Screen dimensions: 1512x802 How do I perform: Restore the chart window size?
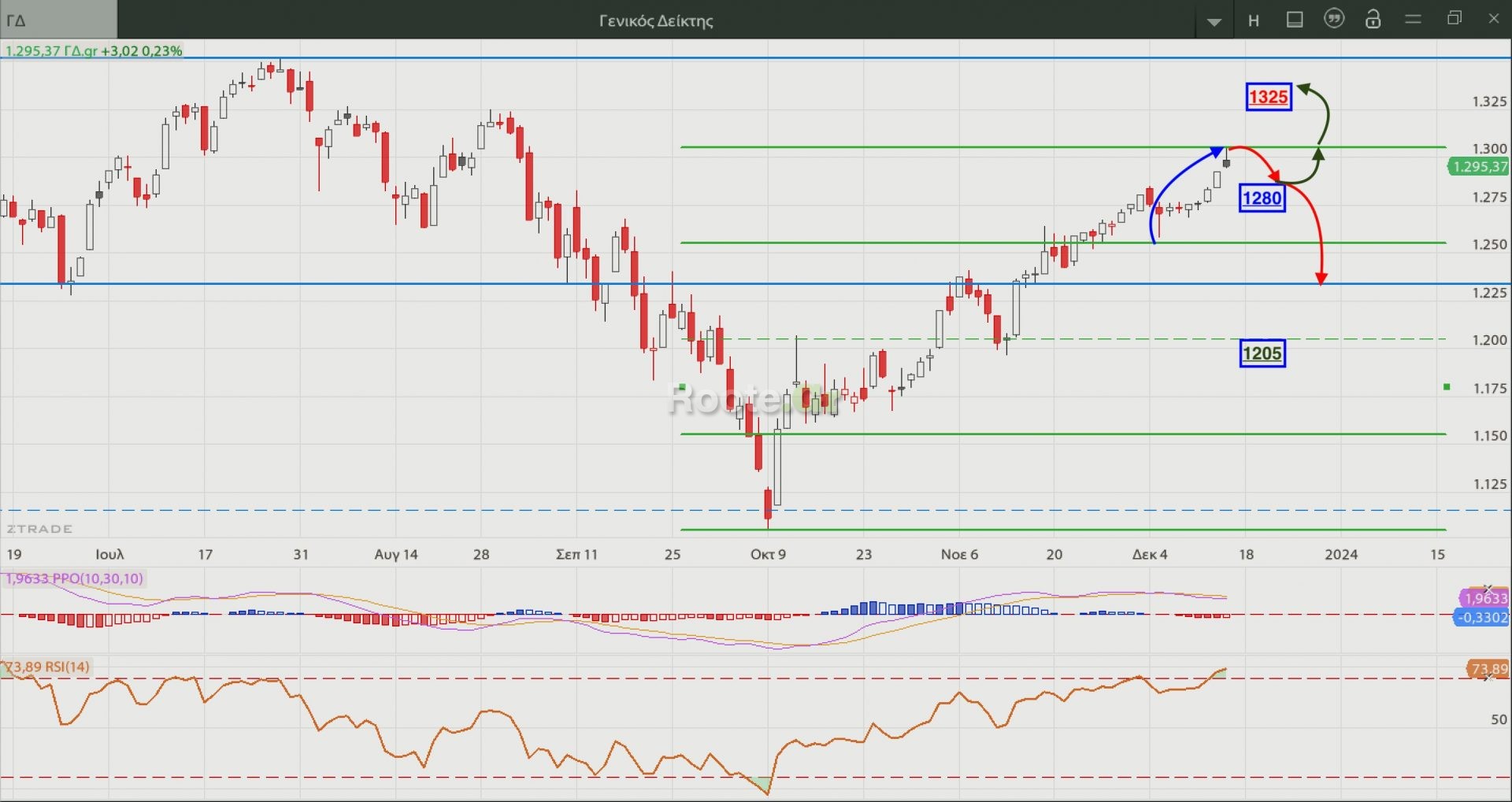point(1454,19)
